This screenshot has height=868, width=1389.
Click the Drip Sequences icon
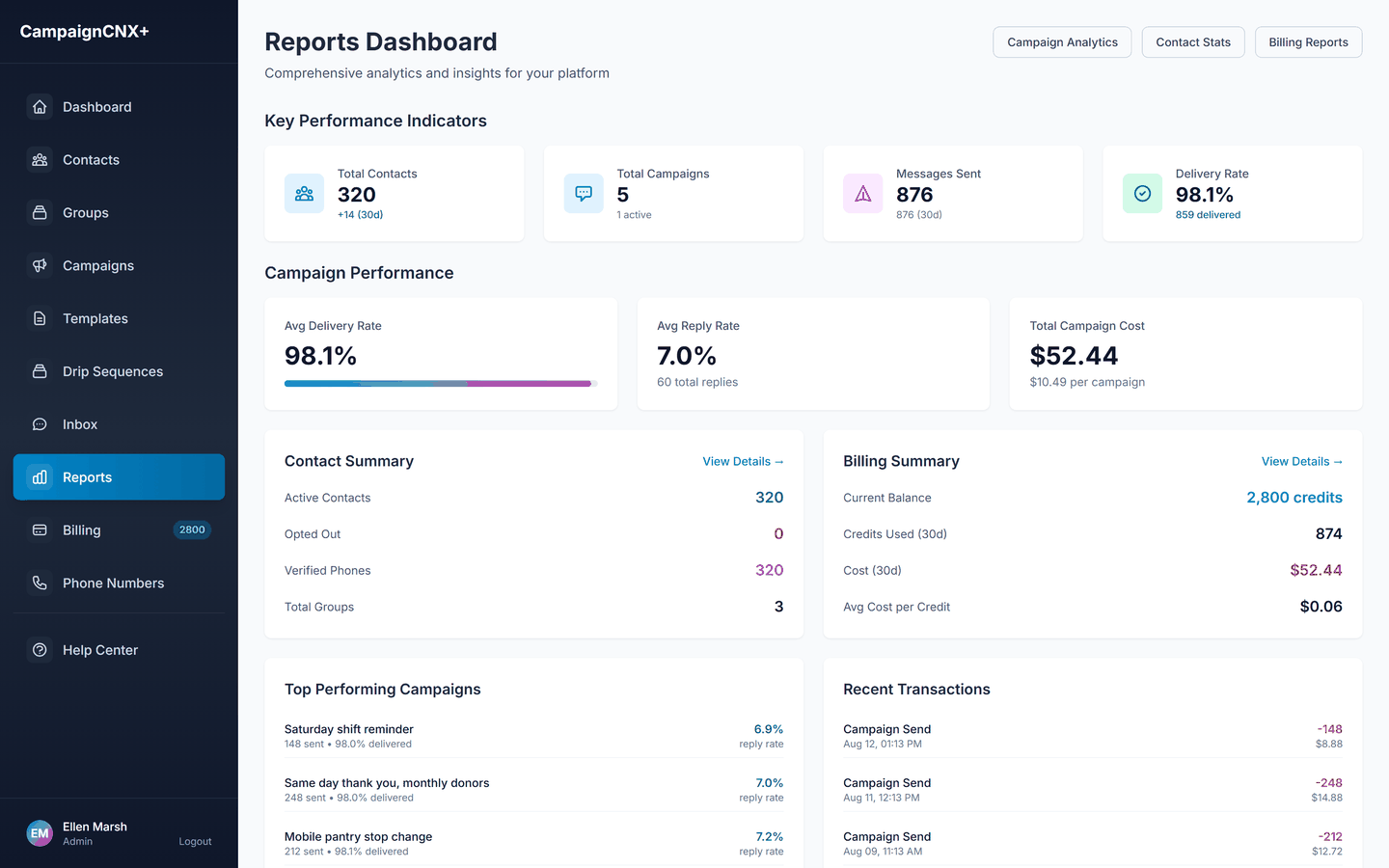tap(40, 371)
